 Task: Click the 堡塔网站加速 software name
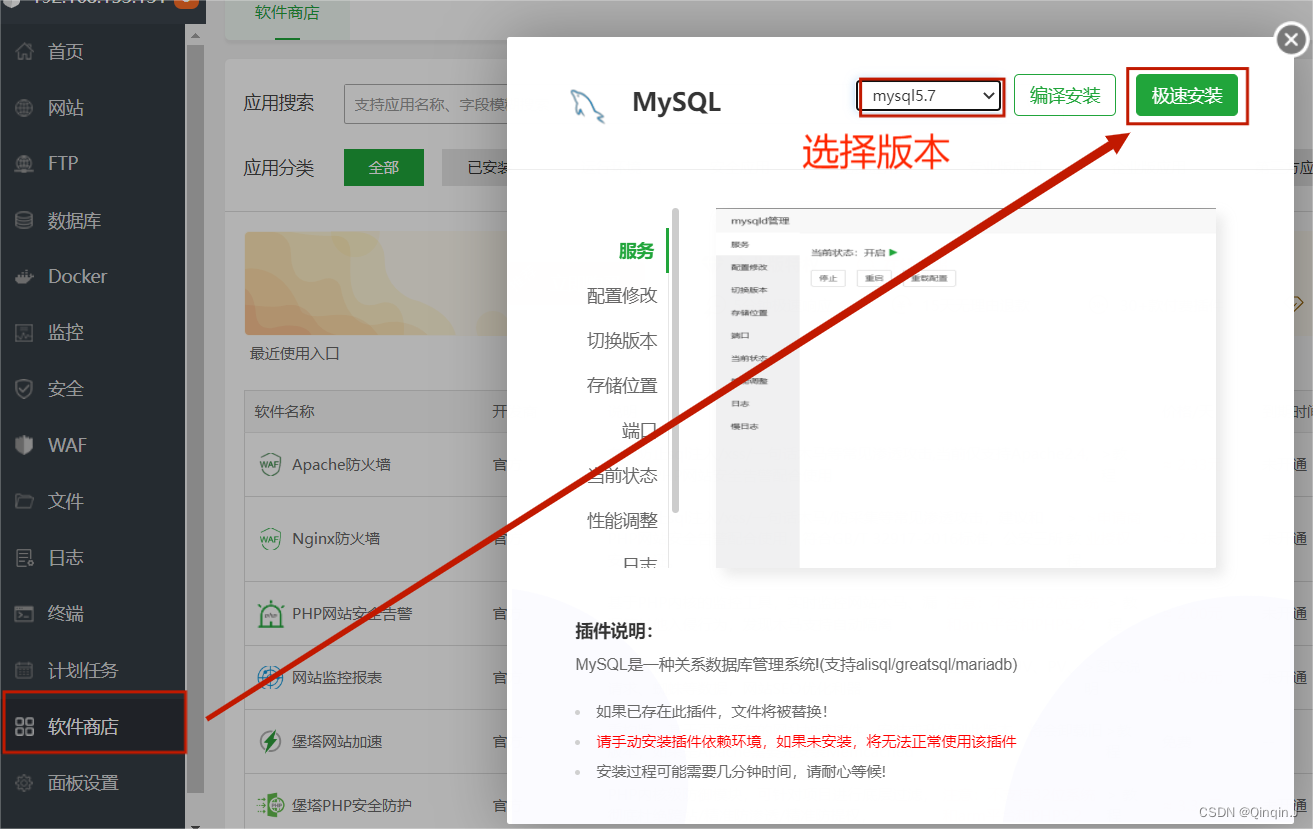(337, 742)
